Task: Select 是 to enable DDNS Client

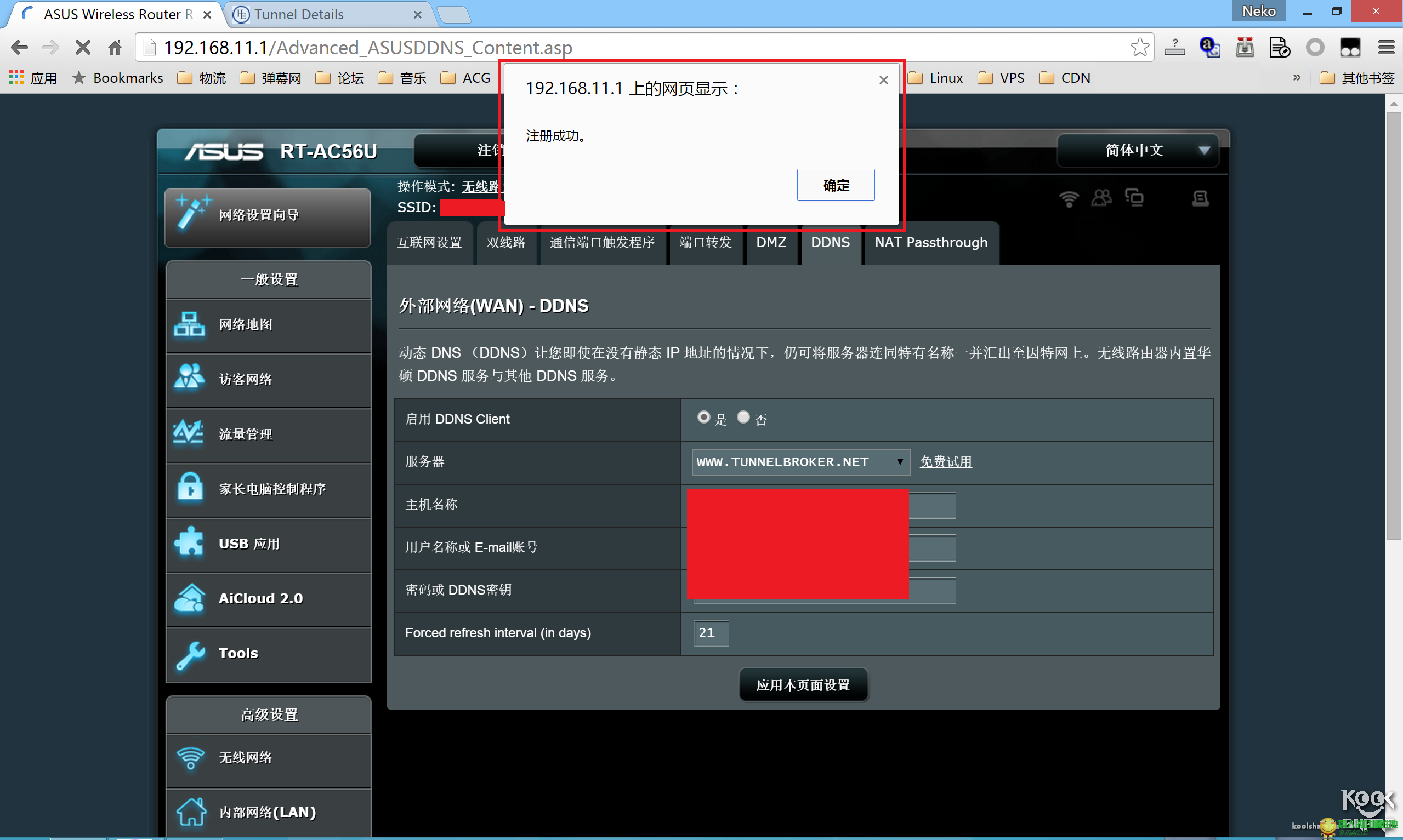Action: coord(703,417)
